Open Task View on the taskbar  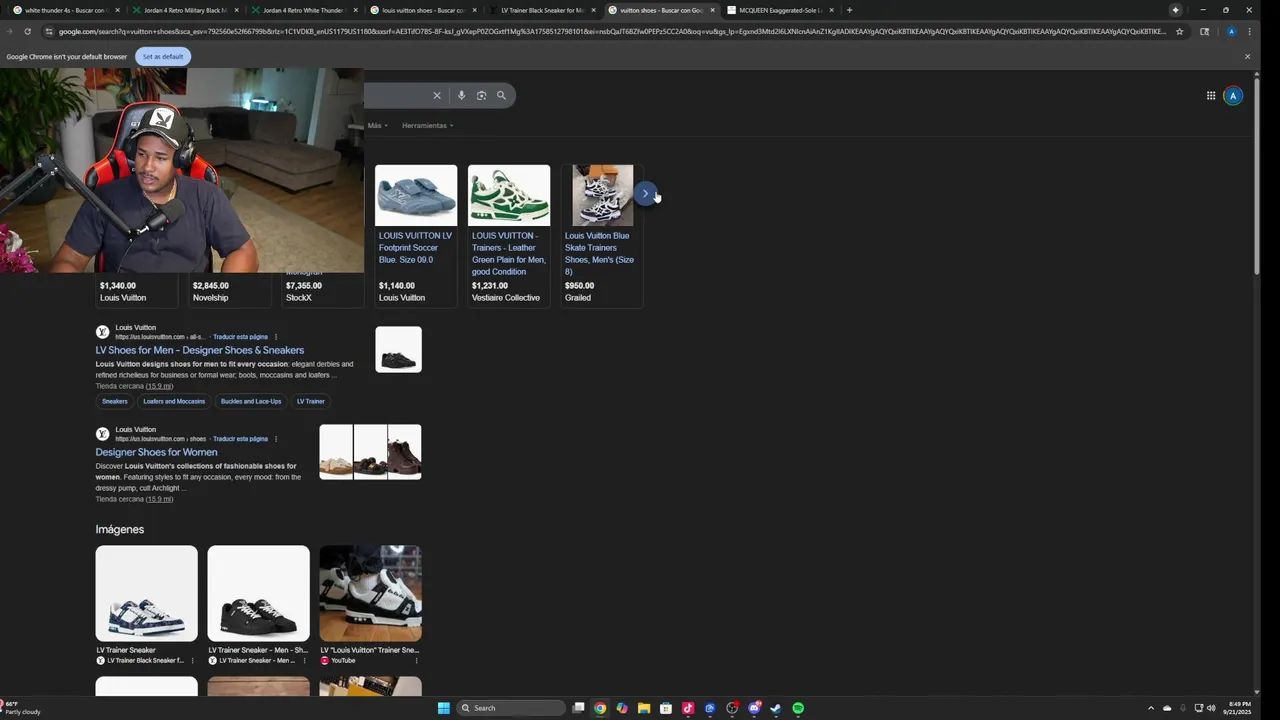coord(578,708)
